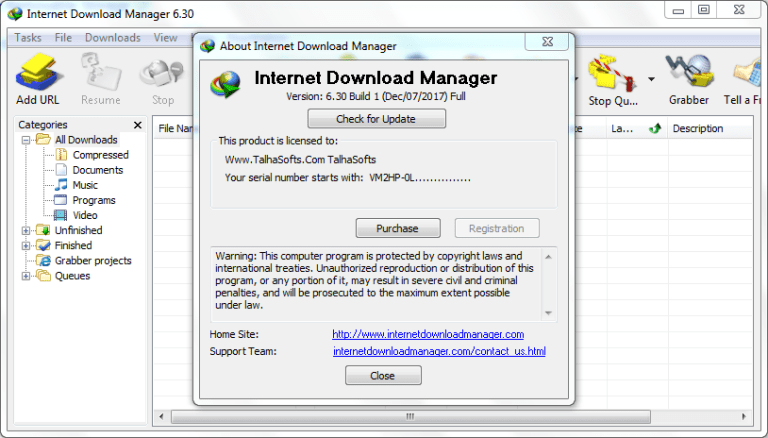768x438 pixels.
Task: Click the Finished folder icon
Action: [x=43, y=245]
